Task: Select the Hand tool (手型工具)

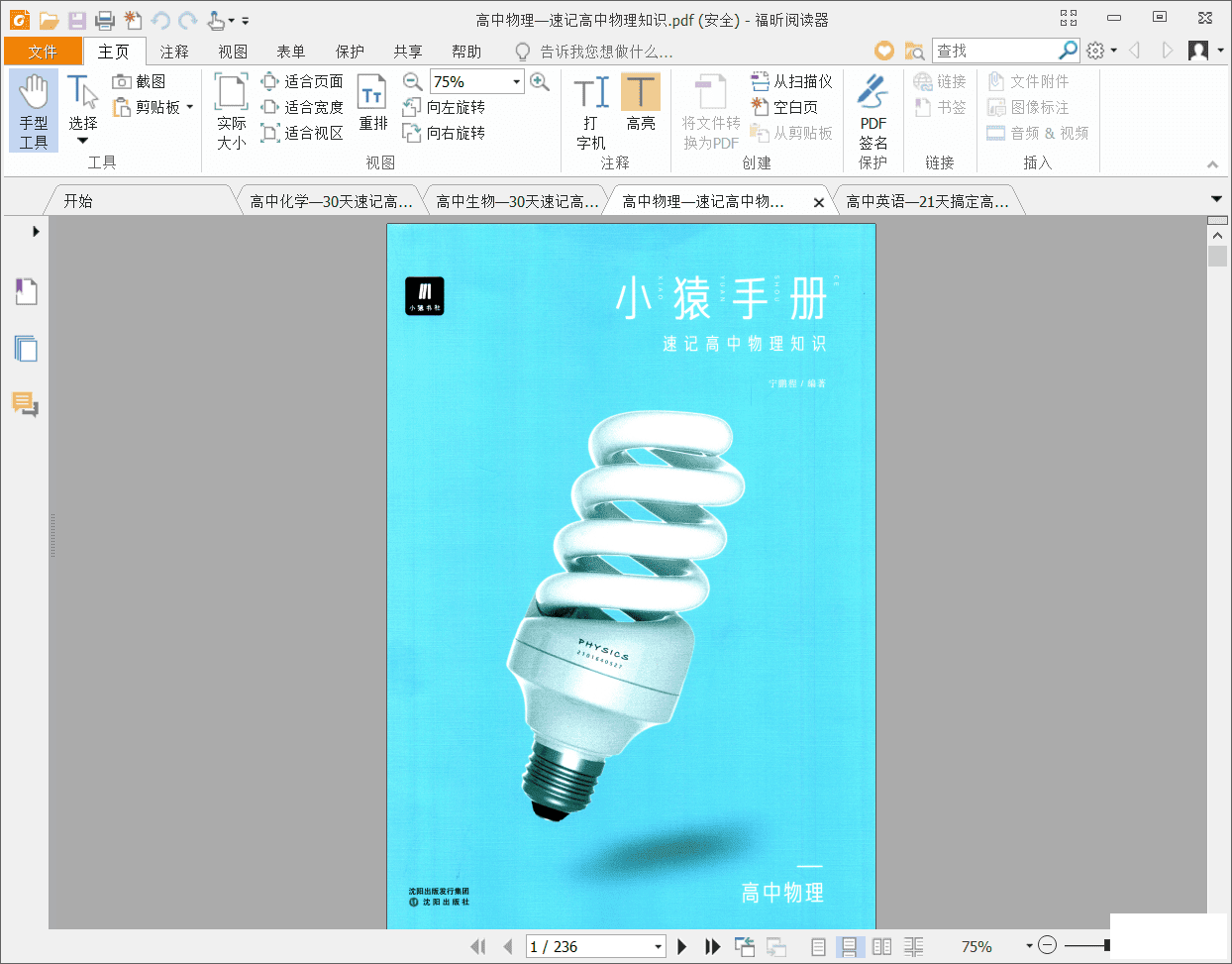Action: tap(34, 110)
